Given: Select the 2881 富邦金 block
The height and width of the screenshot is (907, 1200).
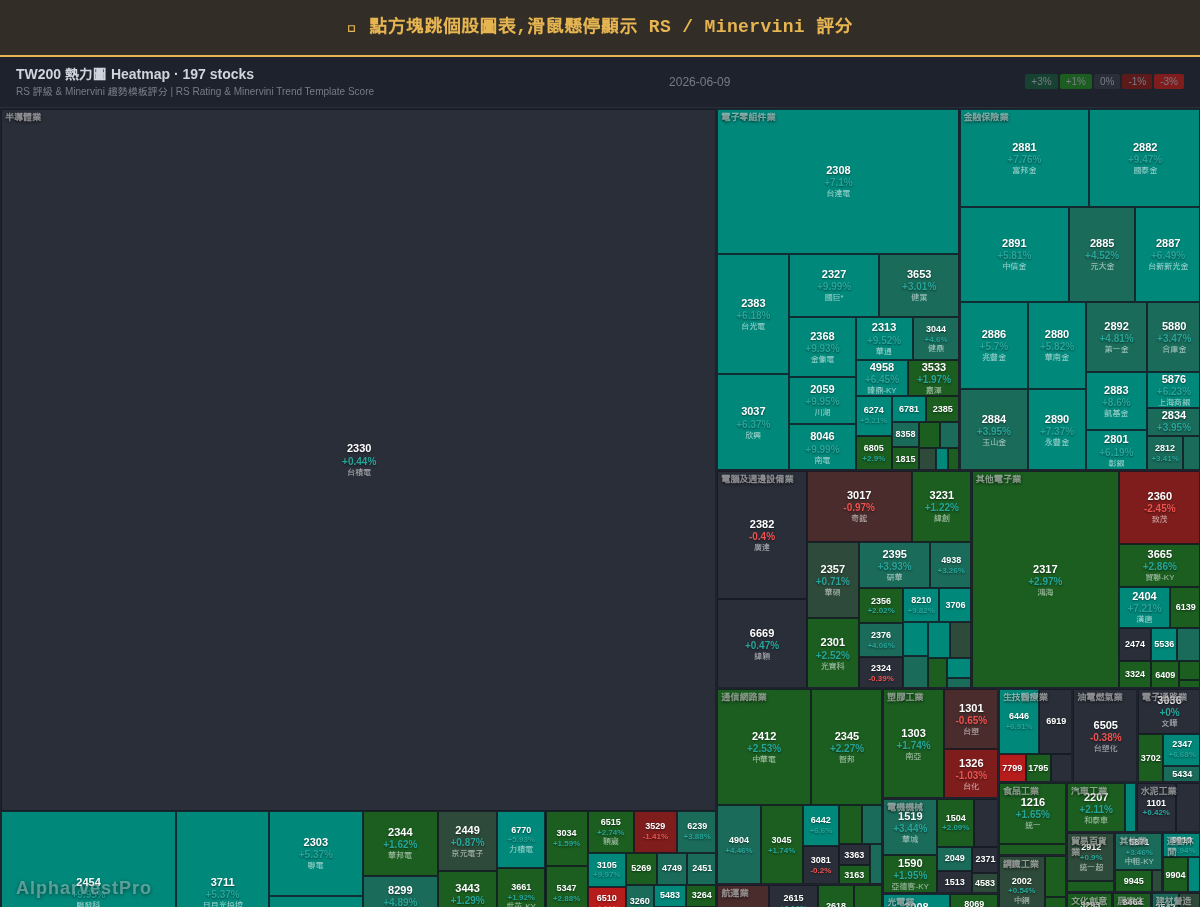Looking at the screenshot, I should pyautogui.click(x=1024, y=158).
